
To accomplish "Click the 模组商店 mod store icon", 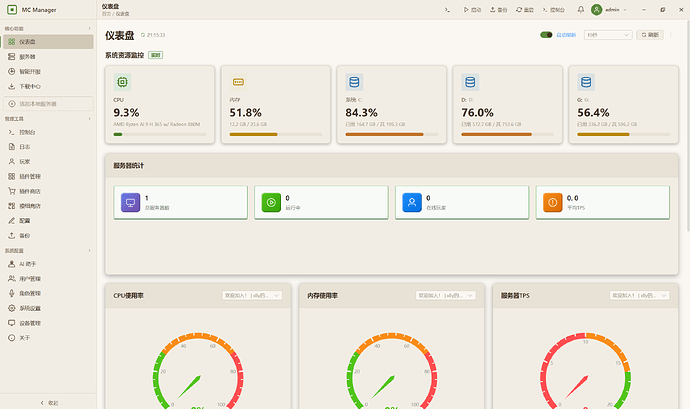I will (12, 206).
